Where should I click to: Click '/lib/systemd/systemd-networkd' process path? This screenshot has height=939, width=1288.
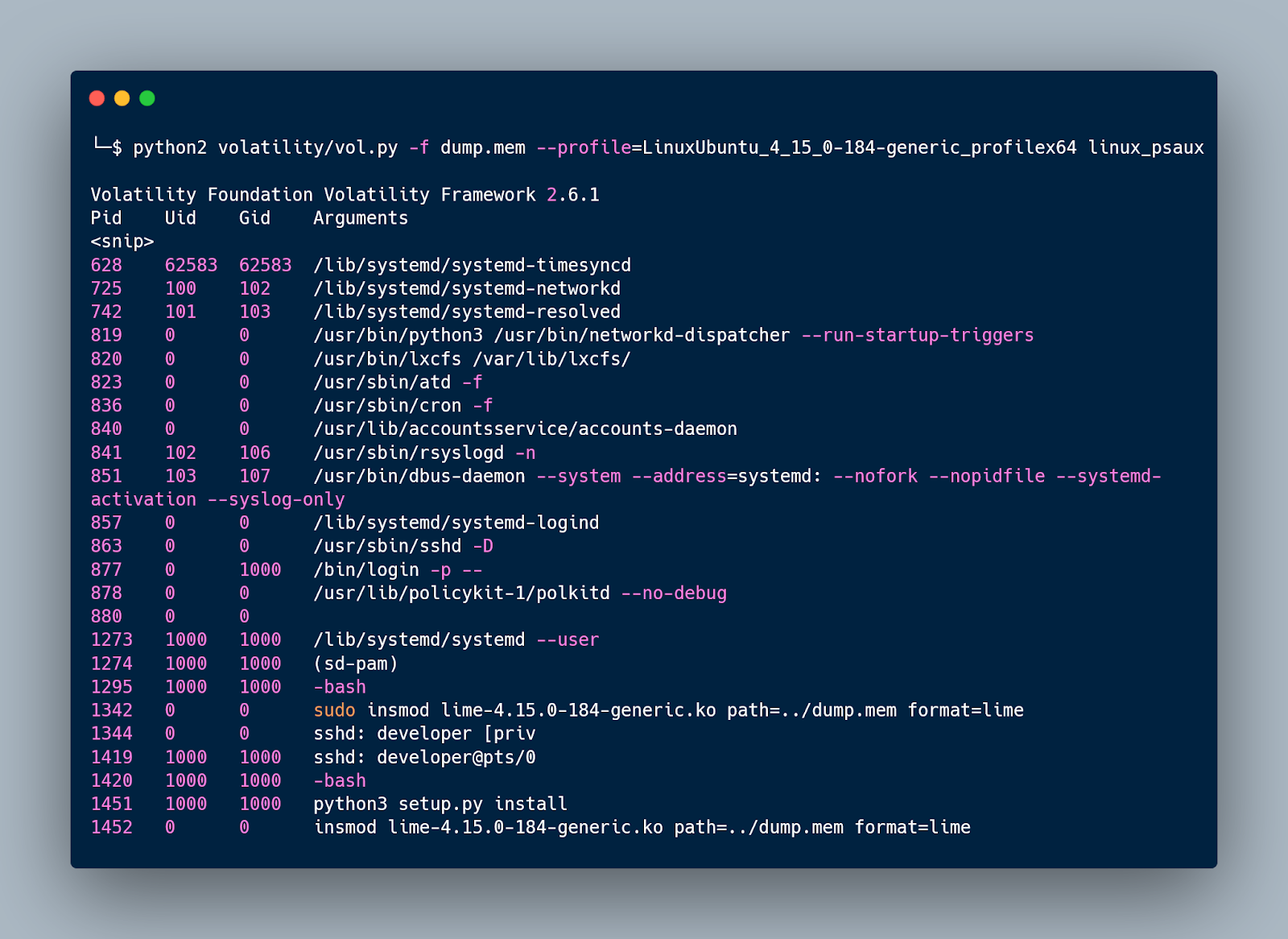coord(467,288)
